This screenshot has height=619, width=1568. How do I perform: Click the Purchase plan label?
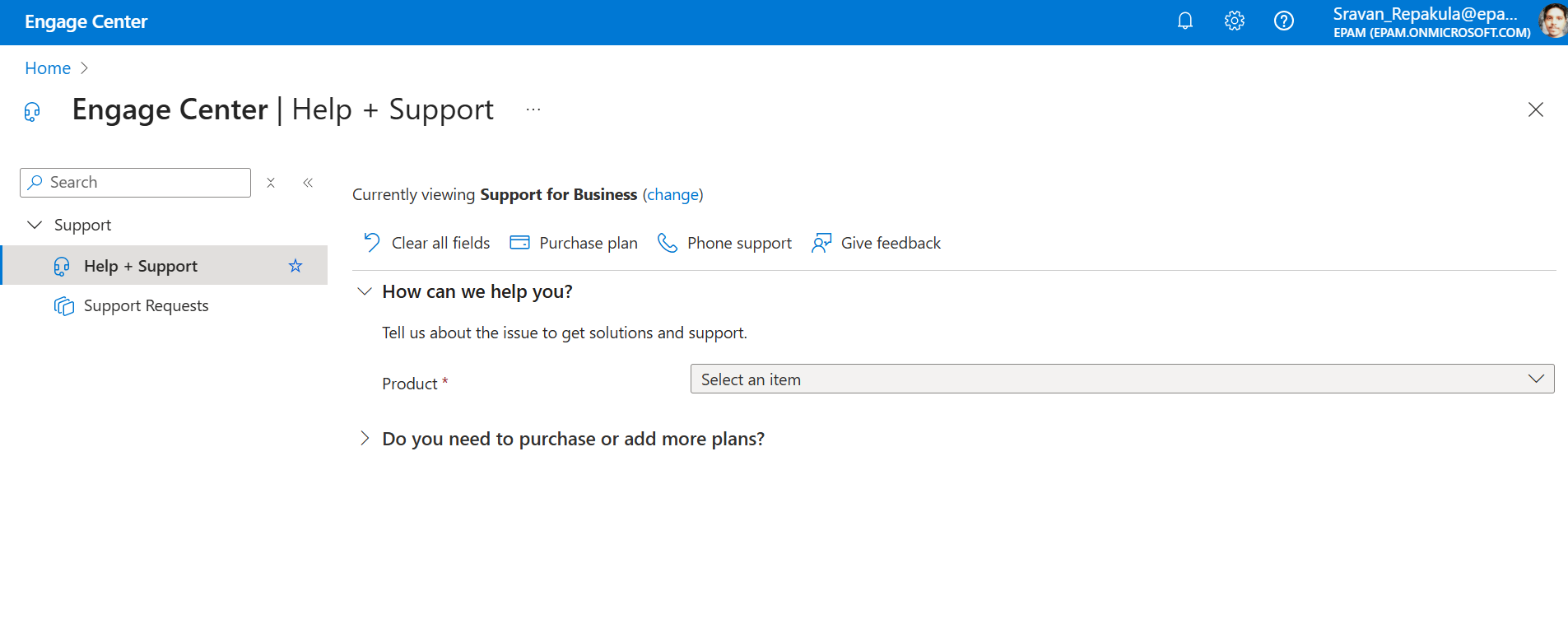point(589,243)
